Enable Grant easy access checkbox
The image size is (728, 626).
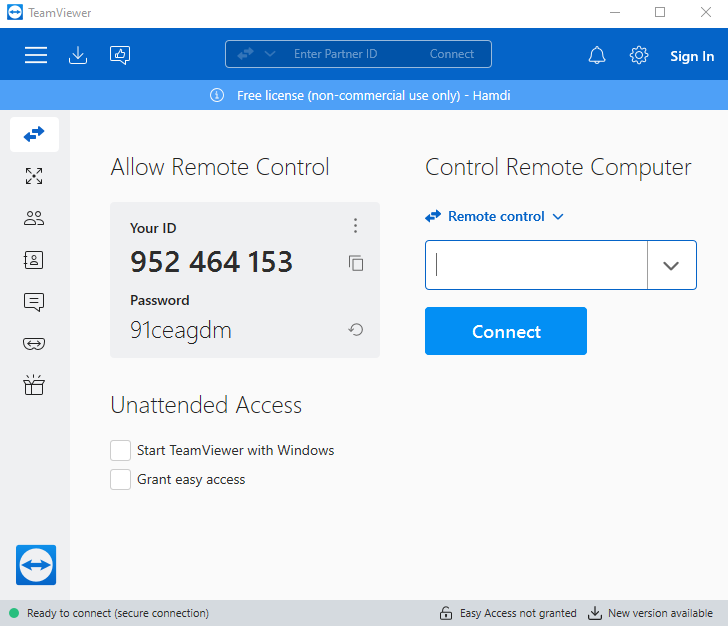click(x=120, y=479)
